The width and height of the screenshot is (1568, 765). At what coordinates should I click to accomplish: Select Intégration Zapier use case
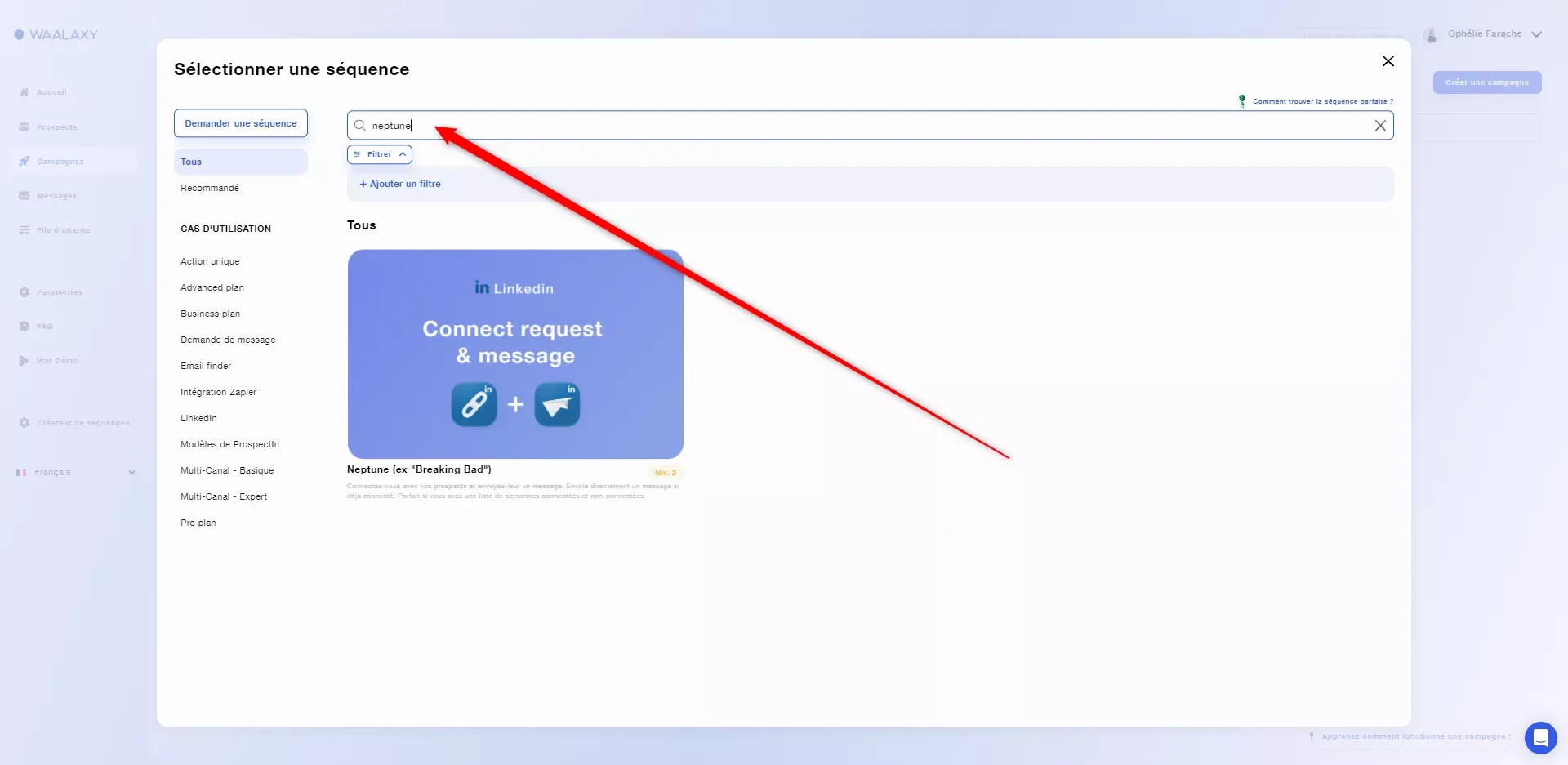click(218, 392)
